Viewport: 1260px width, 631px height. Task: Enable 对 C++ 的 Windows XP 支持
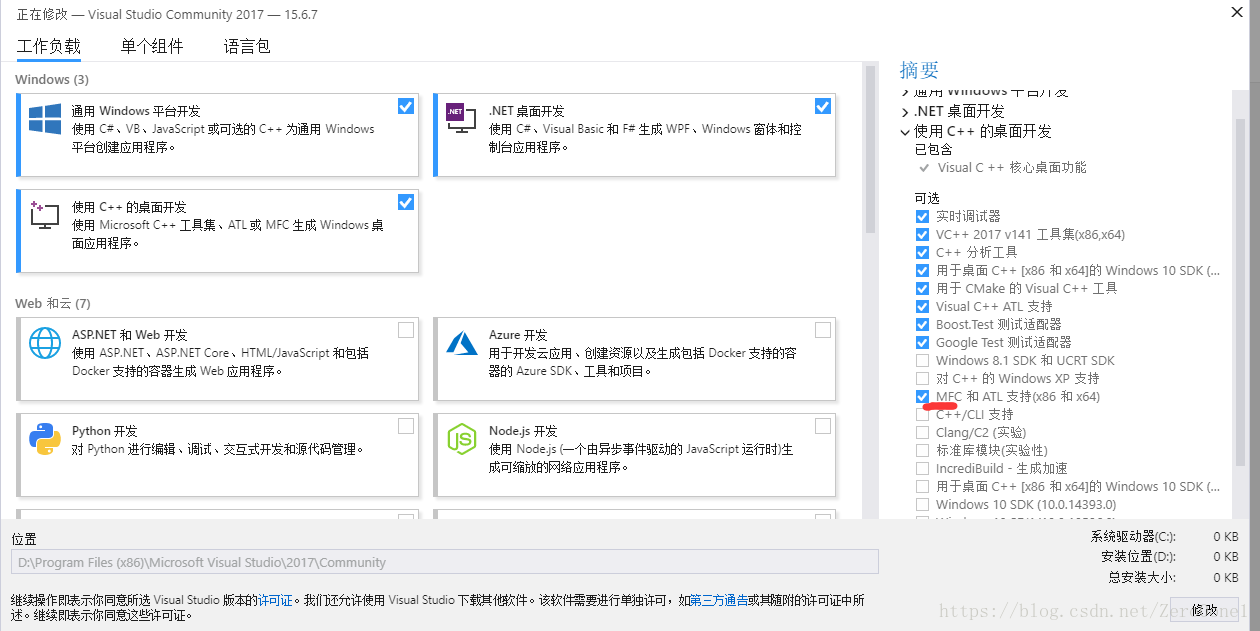pos(922,378)
